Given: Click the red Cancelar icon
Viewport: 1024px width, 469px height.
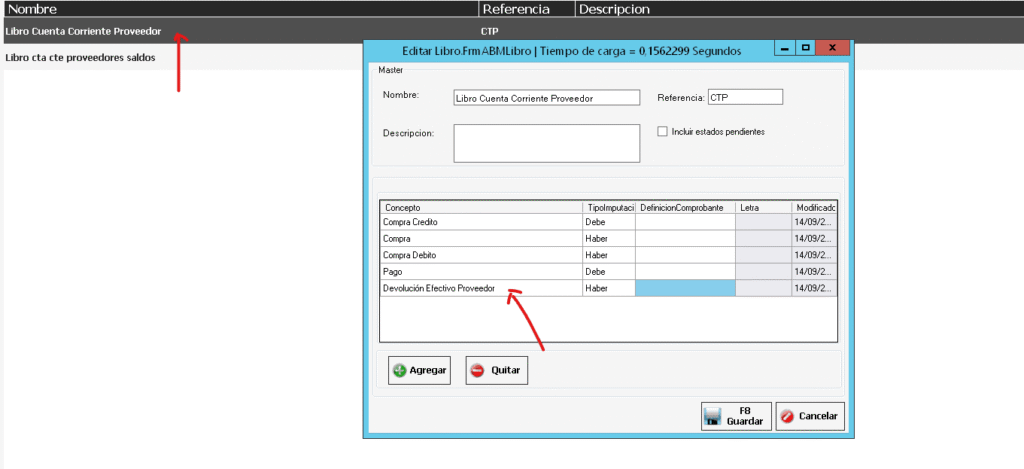Looking at the screenshot, I should [x=786, y=416].
